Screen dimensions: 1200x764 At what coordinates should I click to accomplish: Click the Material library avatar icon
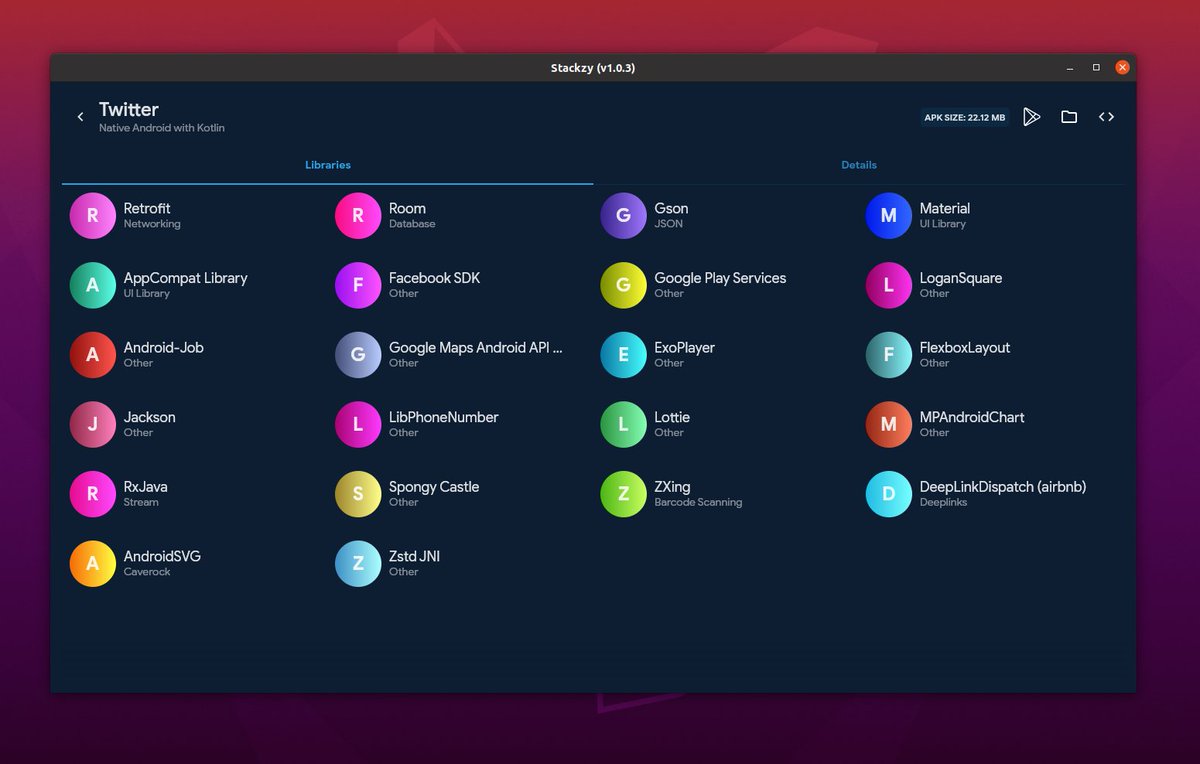click(888, 216)
